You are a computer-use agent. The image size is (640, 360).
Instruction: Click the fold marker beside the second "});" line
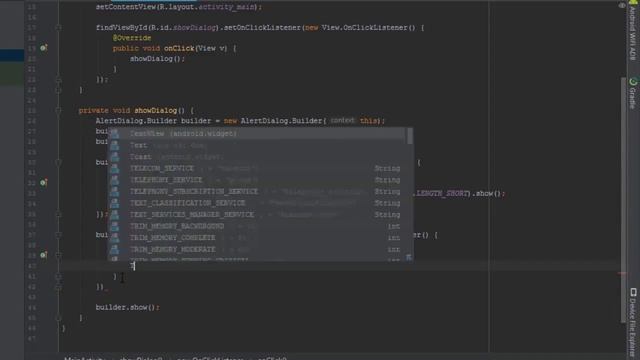pyautogui.click(x=58, y=214)
